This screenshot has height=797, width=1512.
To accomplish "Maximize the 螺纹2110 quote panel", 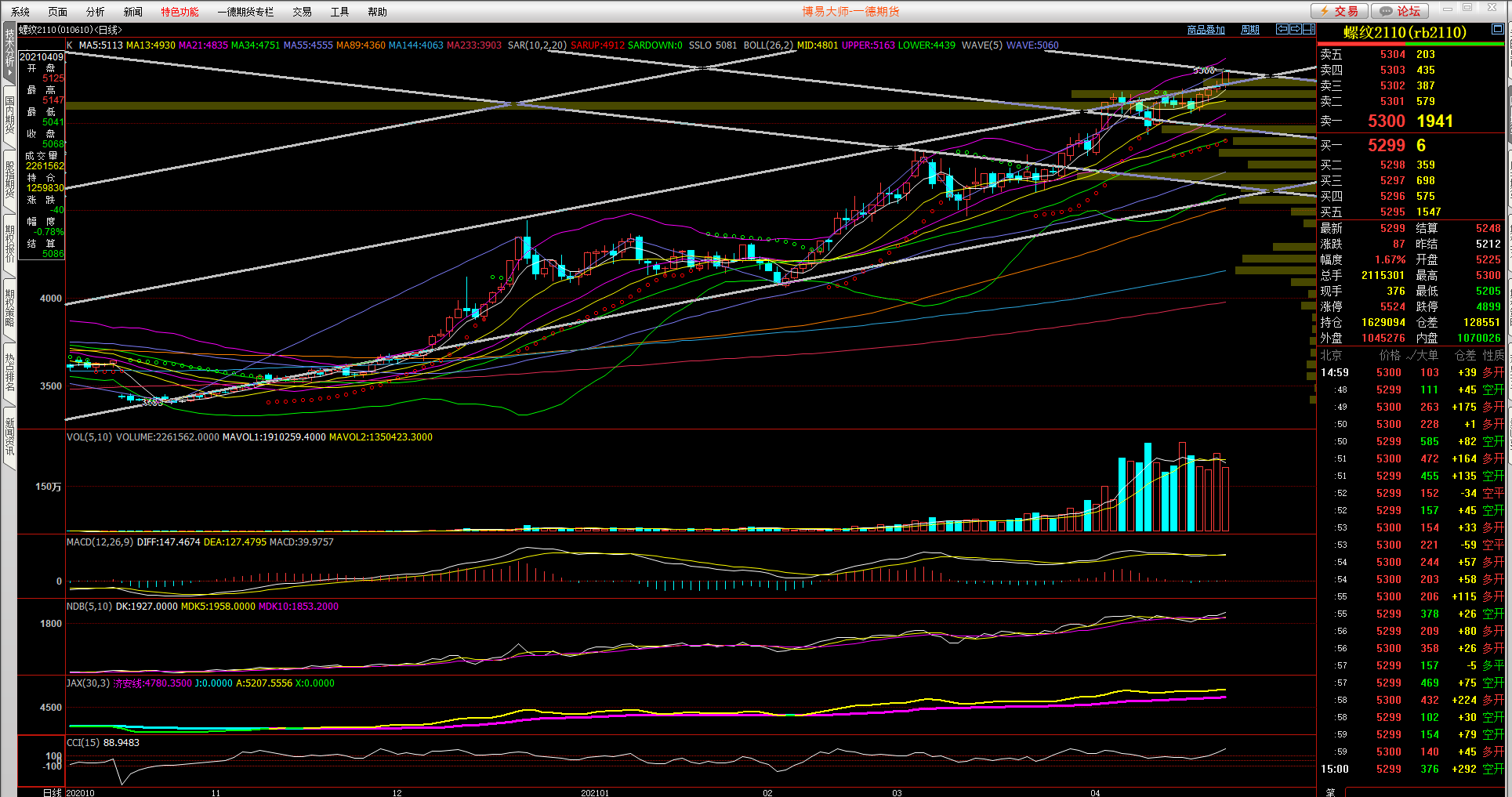I will (x=1497, y=29).
